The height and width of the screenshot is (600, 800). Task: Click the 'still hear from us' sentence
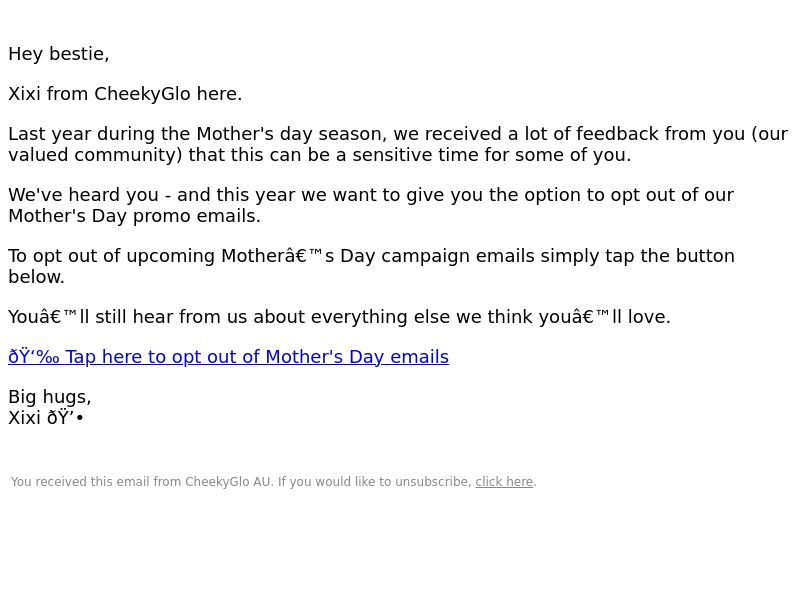[171, 316]
